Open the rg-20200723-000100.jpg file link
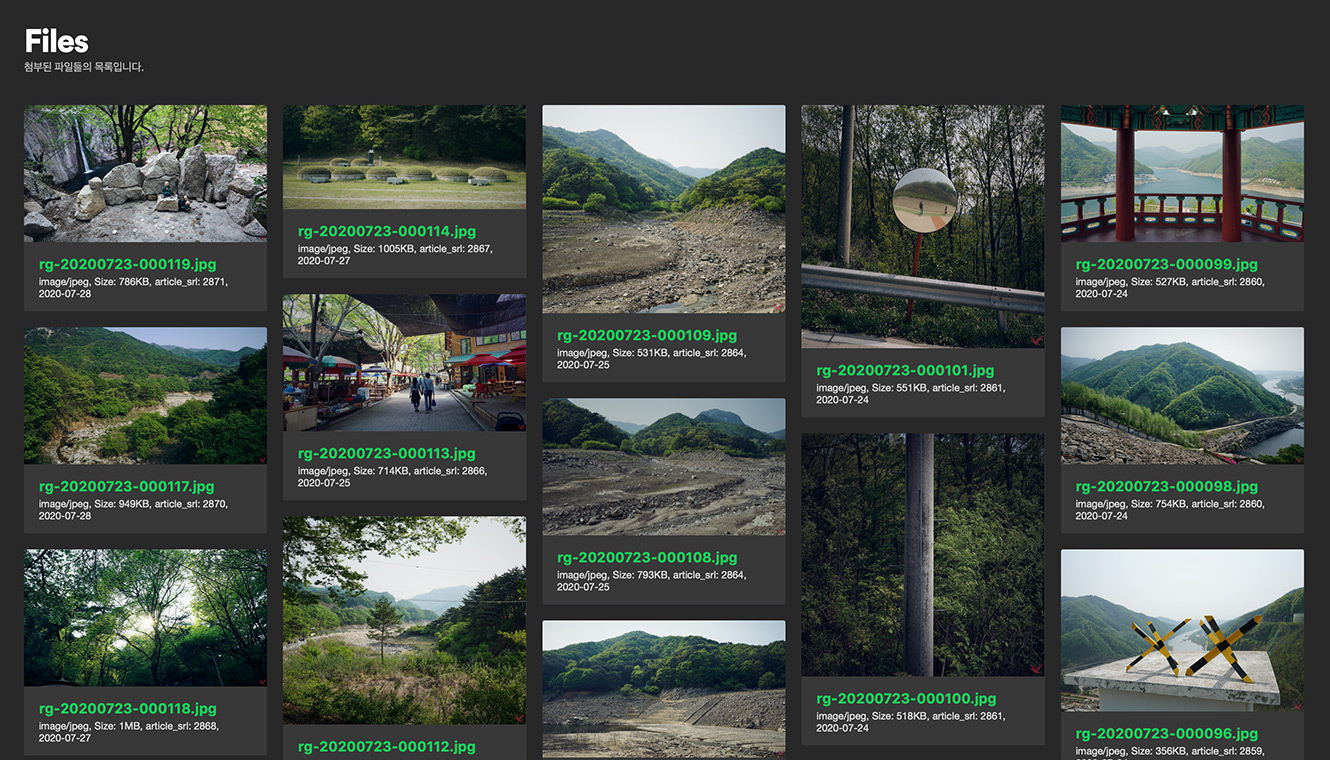Viewport: 1330px width, 760px height. tap(905, 699)
